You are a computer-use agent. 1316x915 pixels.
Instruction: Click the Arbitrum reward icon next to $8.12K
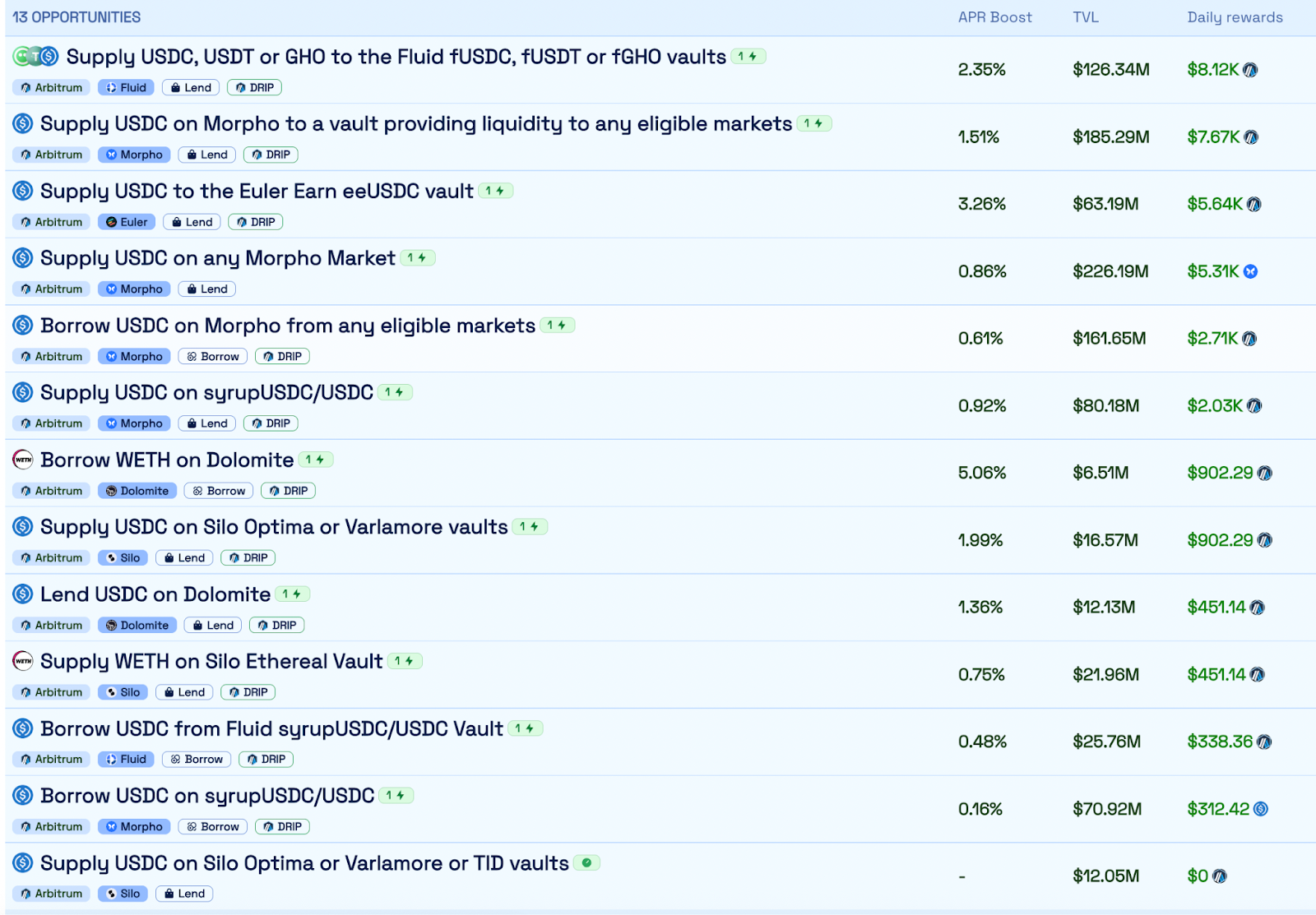point(1250,70)
